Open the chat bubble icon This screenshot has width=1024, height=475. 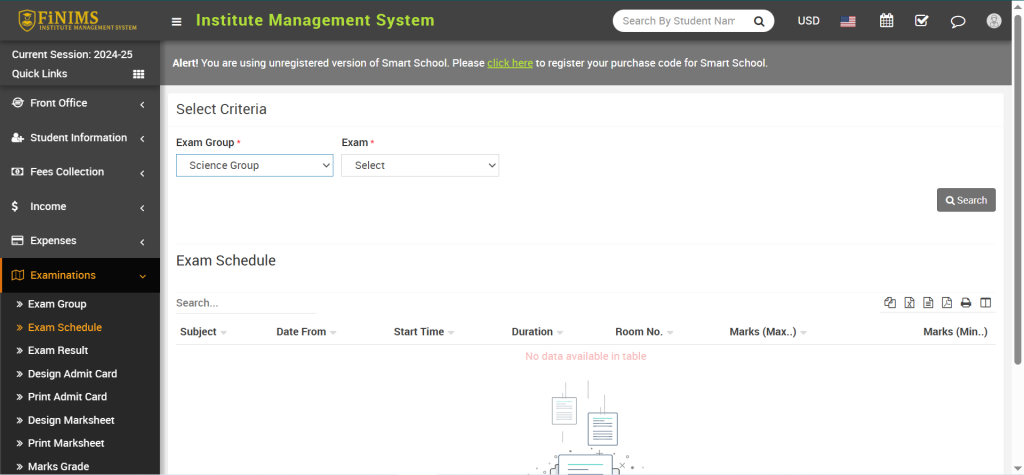pos(957,21)
